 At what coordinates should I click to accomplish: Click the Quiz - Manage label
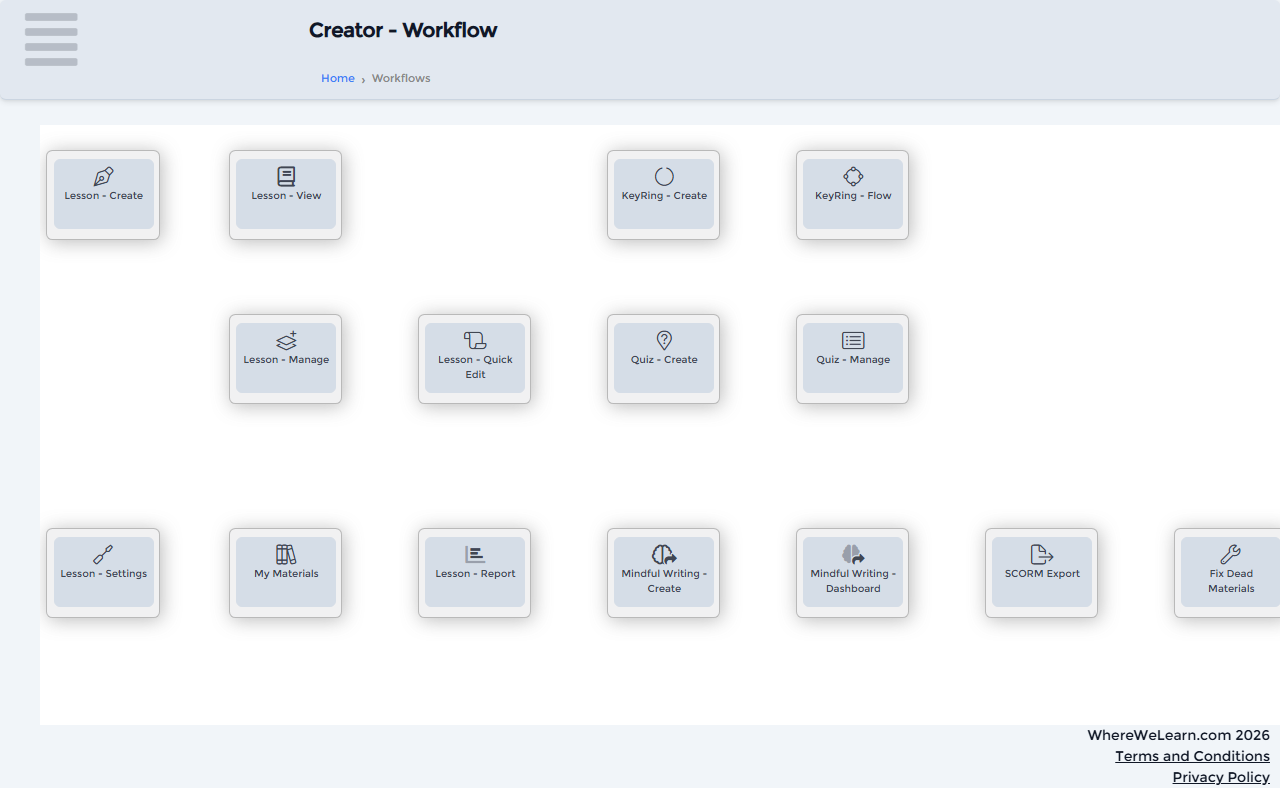[x=853, y=360]
